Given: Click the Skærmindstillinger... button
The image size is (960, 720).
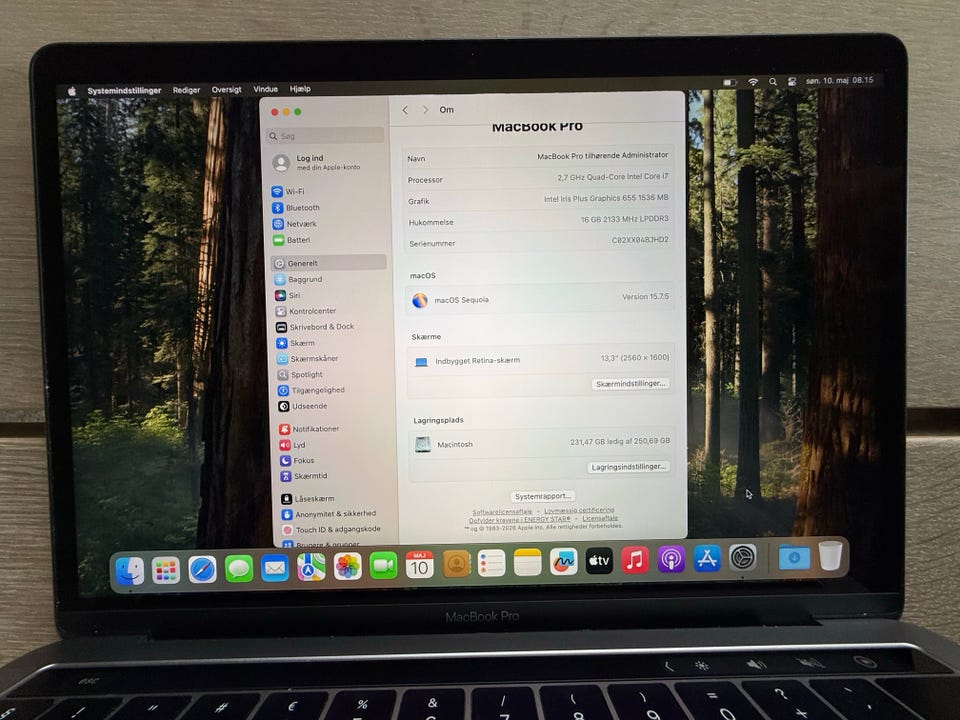Looking at the screenshot, I should coord(630,383).
